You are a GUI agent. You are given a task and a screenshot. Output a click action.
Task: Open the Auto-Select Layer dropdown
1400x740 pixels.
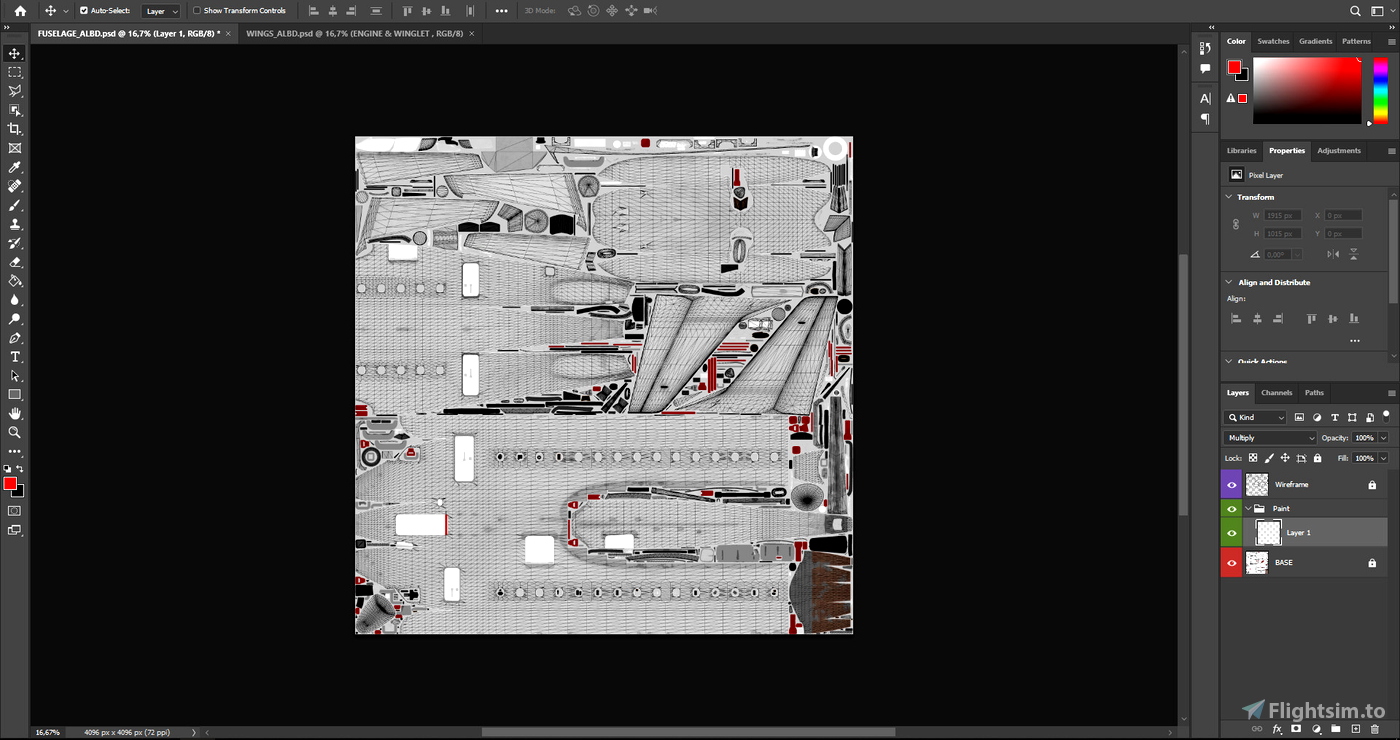(161, 11)
